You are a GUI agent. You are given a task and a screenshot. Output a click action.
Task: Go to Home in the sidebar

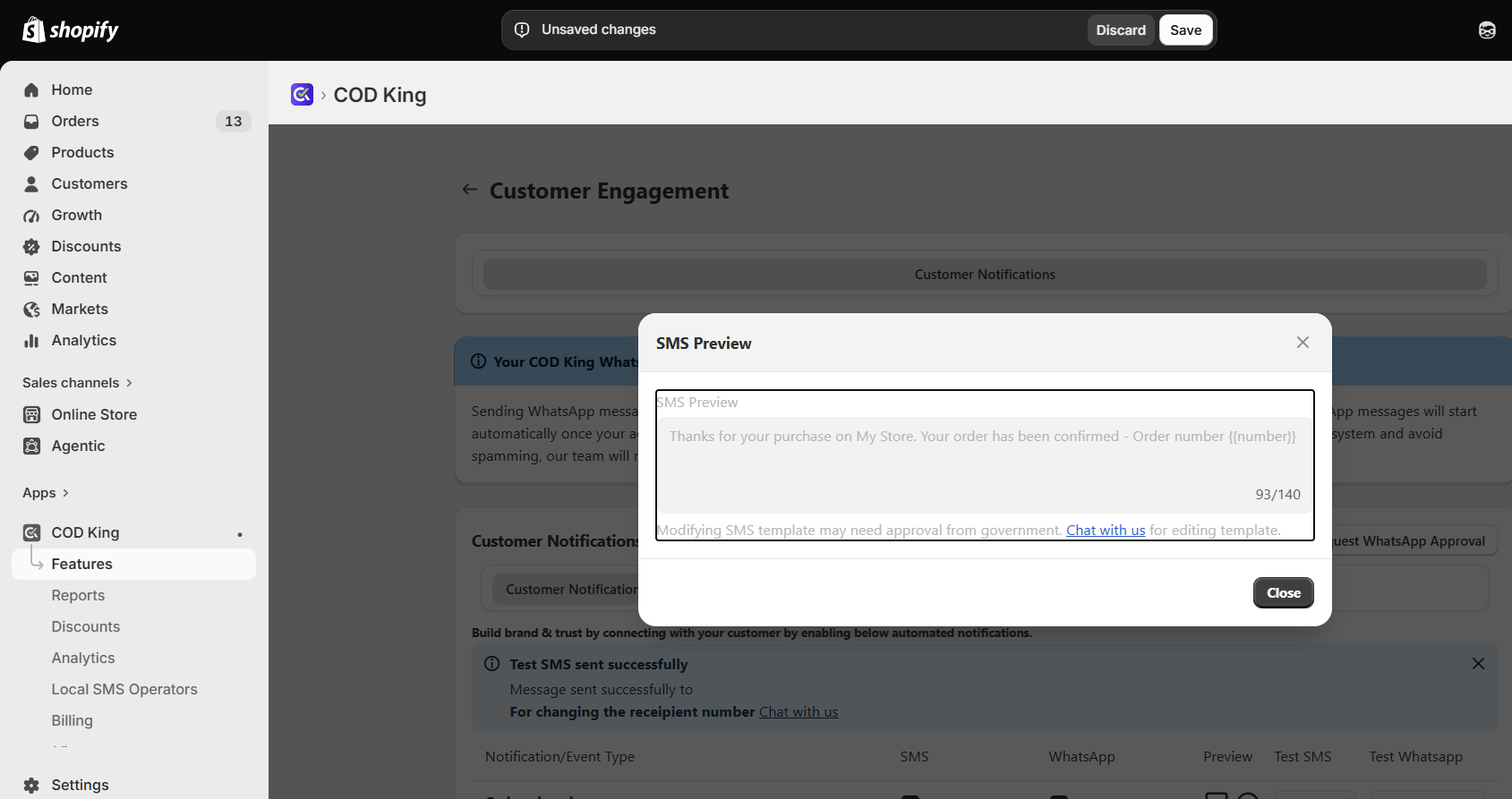(72, 89)
